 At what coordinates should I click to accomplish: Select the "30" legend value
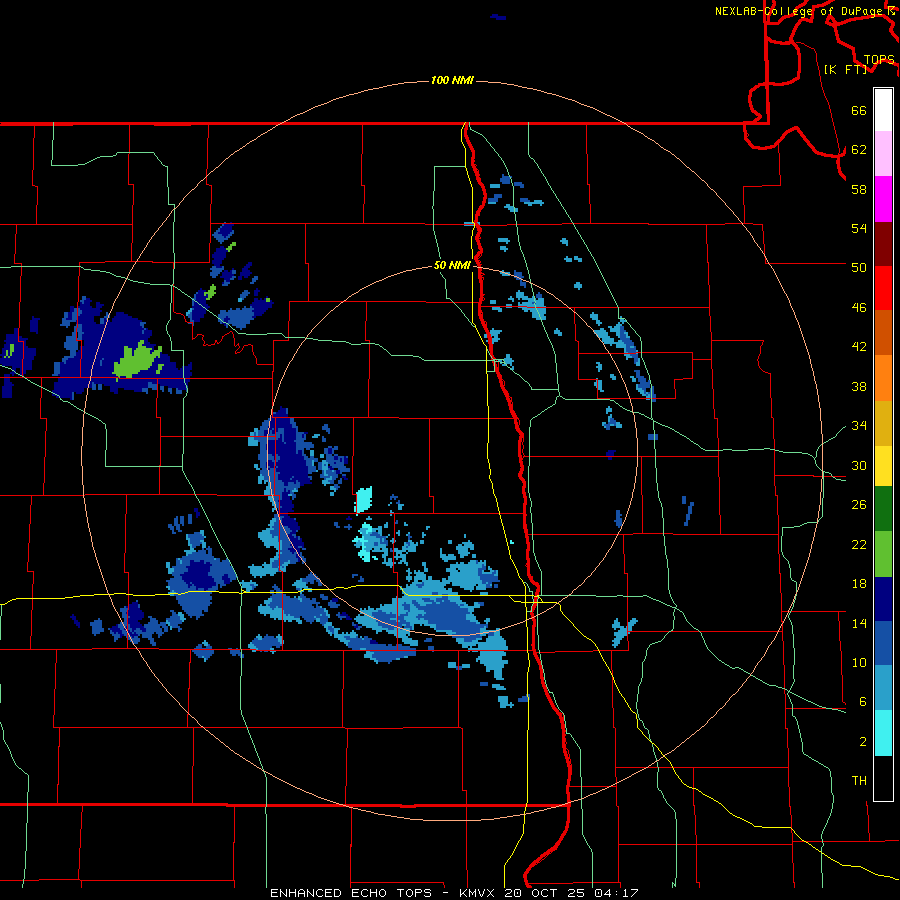tap(859, 465)
